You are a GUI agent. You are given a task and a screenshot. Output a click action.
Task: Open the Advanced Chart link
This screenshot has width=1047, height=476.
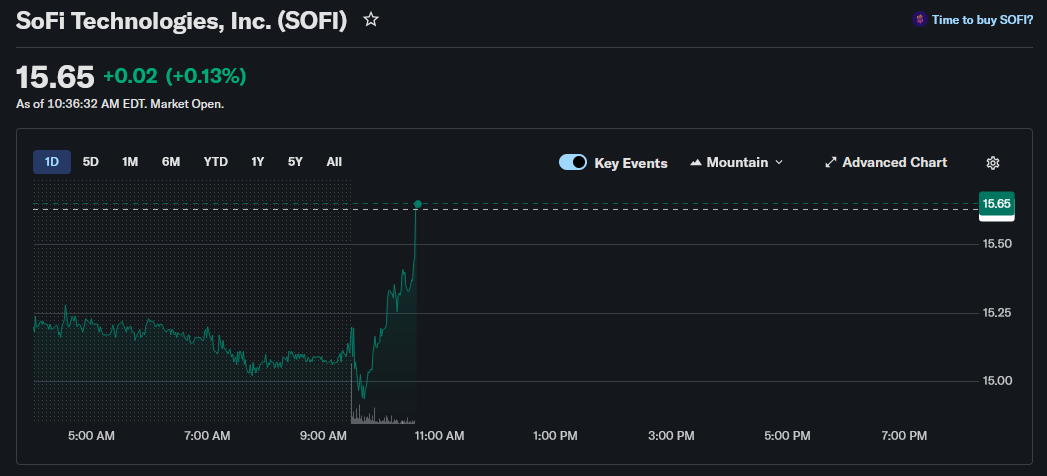tap(886, 162)
